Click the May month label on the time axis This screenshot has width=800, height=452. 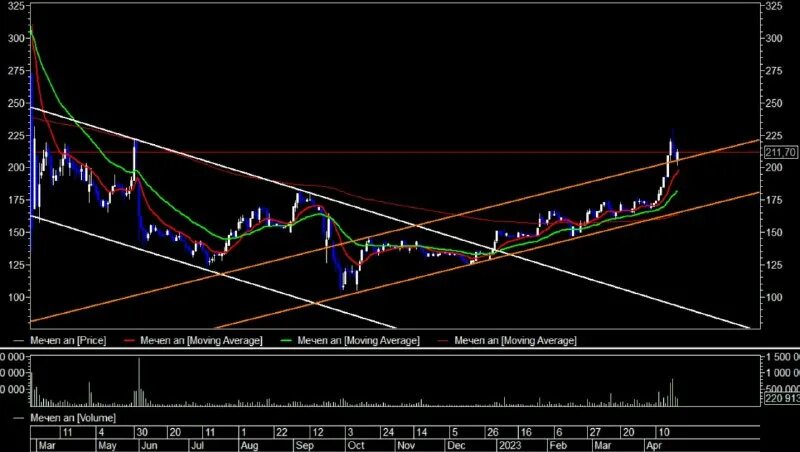108,445
